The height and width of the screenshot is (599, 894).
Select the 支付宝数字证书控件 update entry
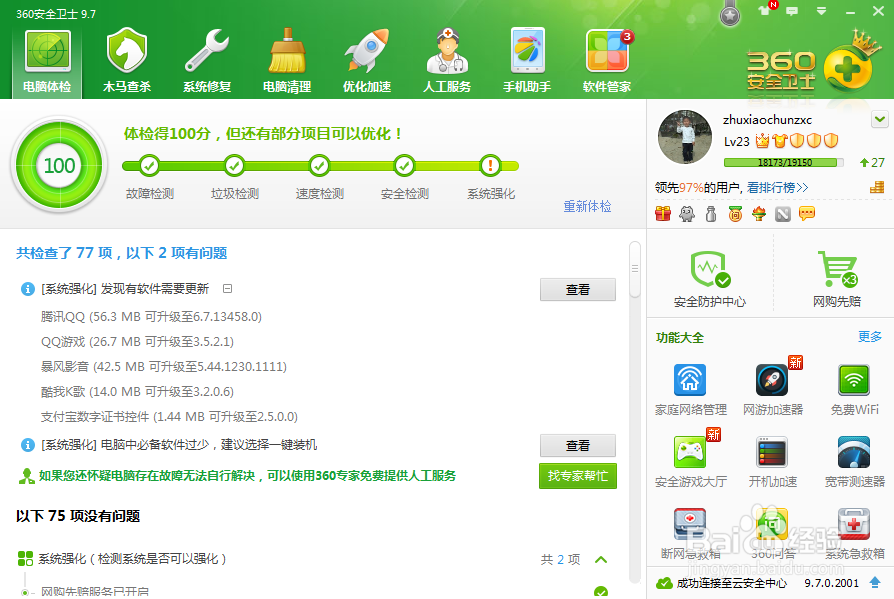(x=169, y=417)
